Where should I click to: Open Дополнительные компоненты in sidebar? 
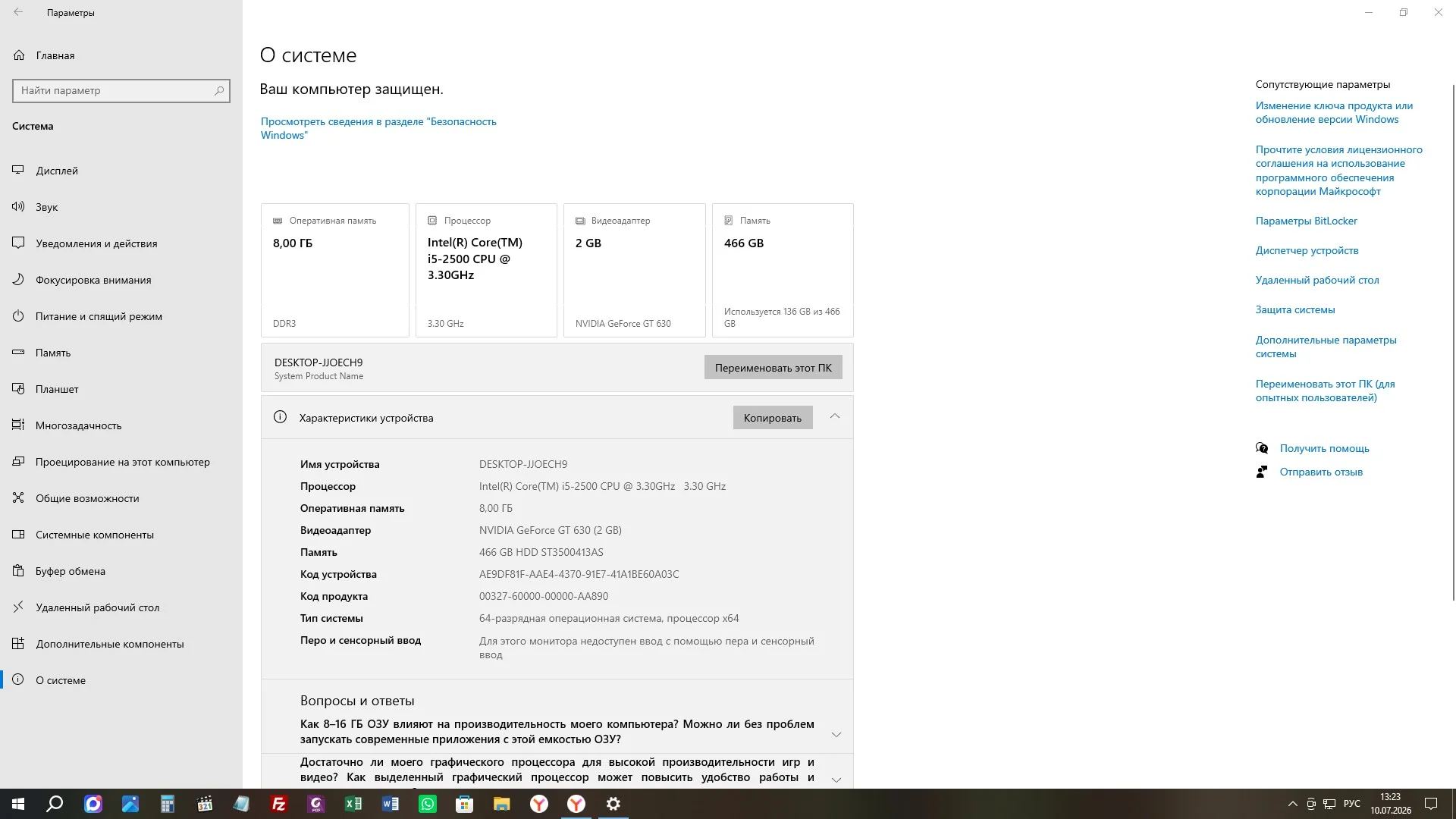pos(121,644)
